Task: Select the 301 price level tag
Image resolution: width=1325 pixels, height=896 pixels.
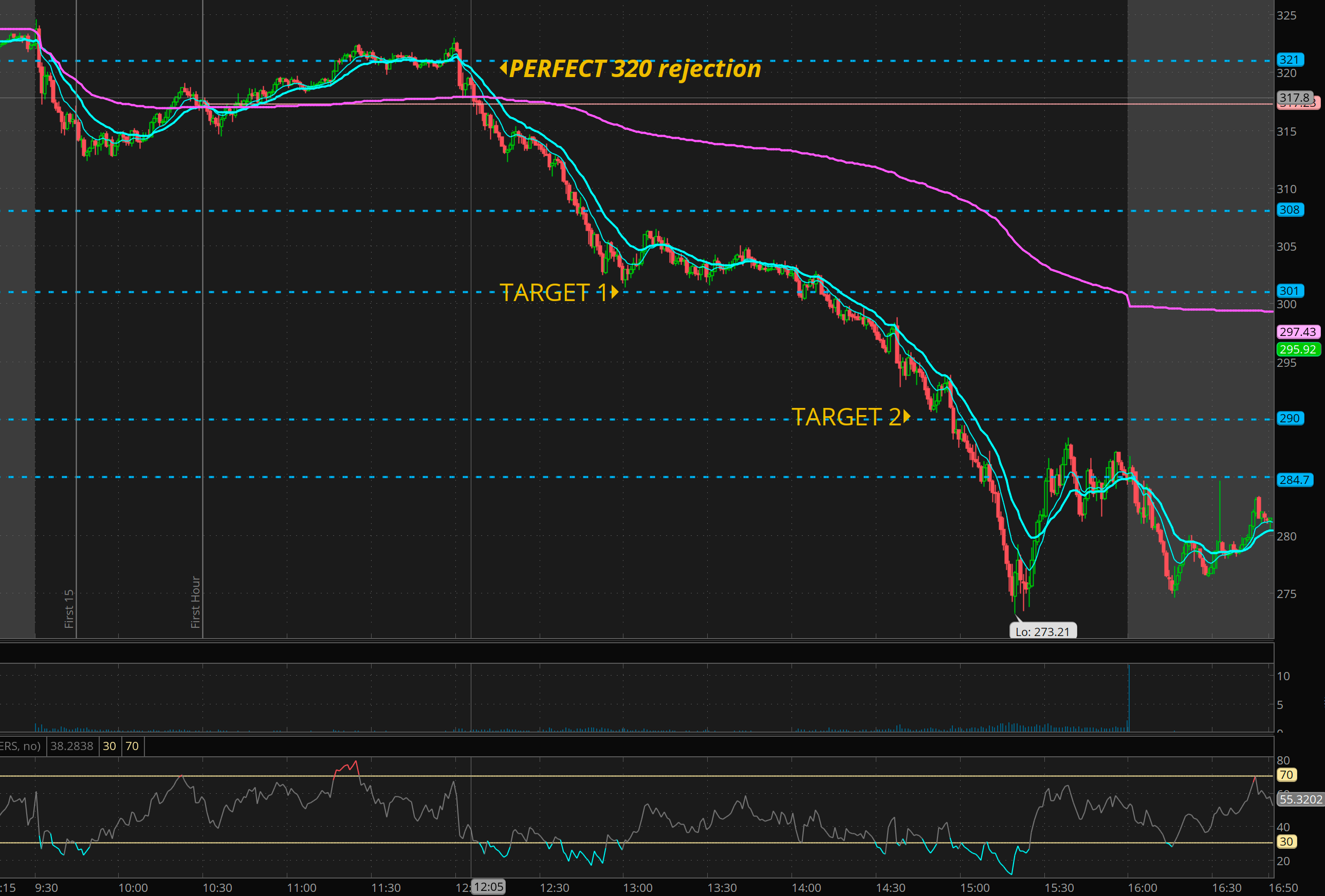Action: [1289, 291]
